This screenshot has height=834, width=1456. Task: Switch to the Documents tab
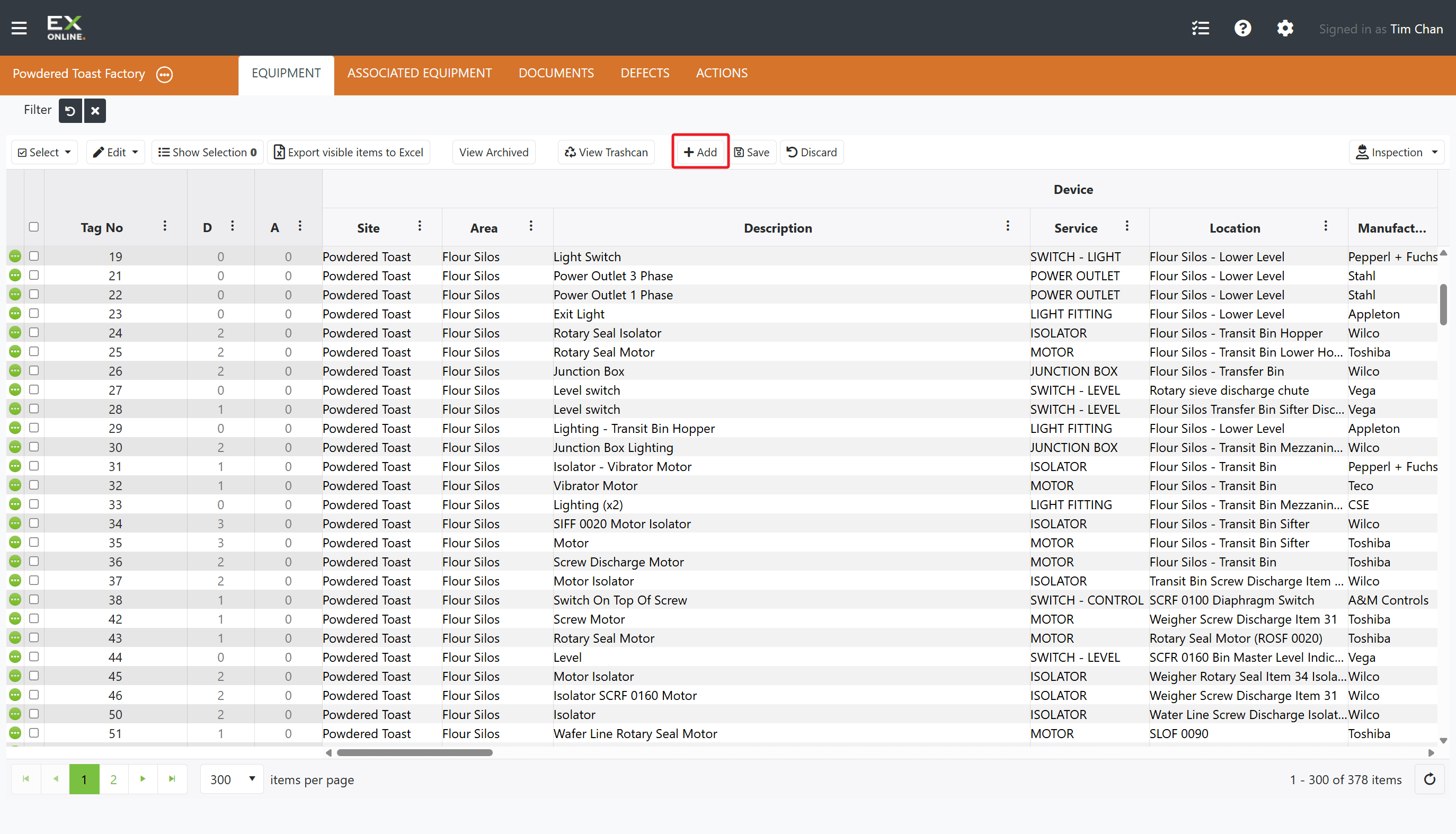[556, 73]
